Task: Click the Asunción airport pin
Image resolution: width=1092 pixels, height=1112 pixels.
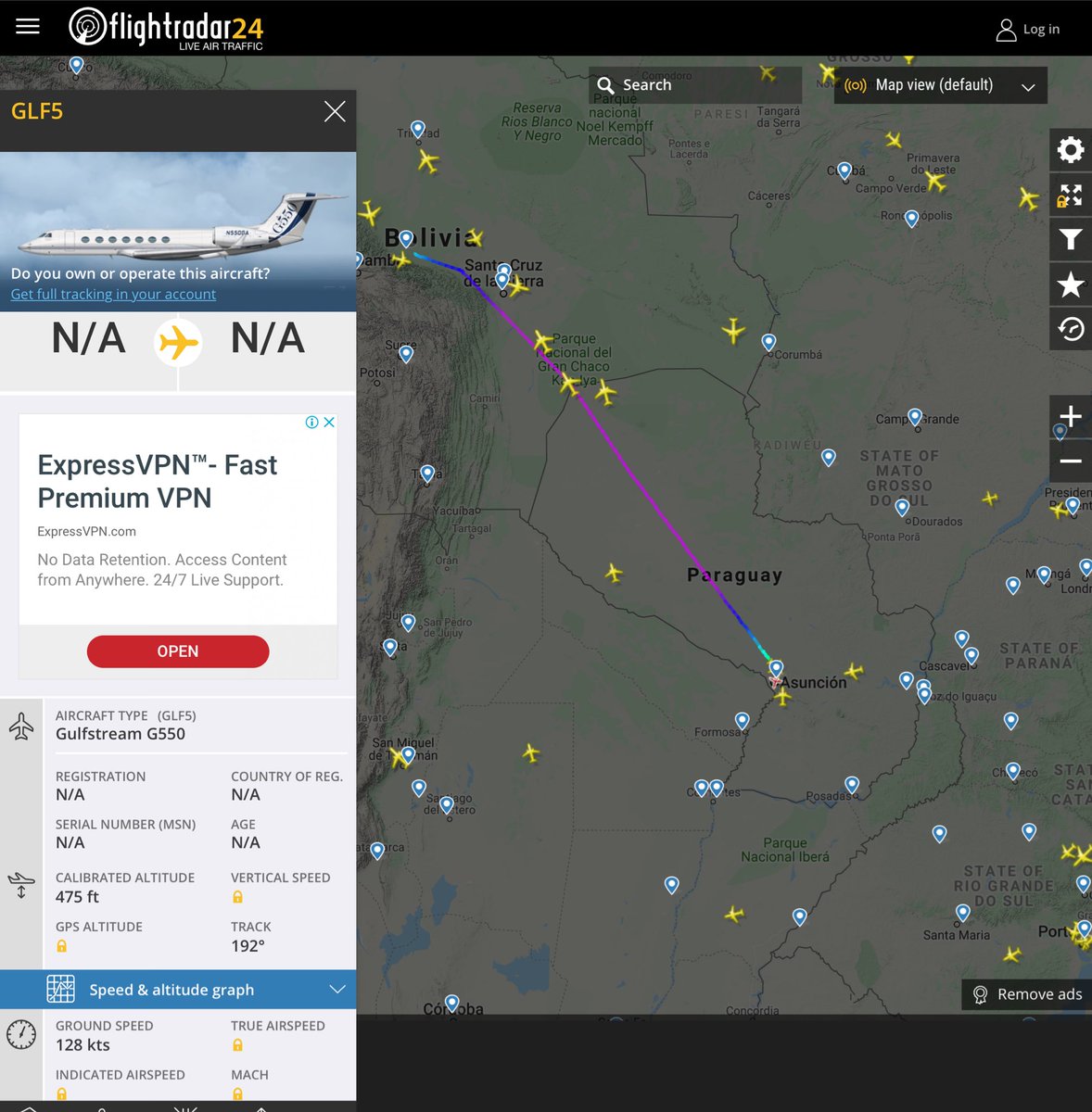Action: [x=777, y=668]
